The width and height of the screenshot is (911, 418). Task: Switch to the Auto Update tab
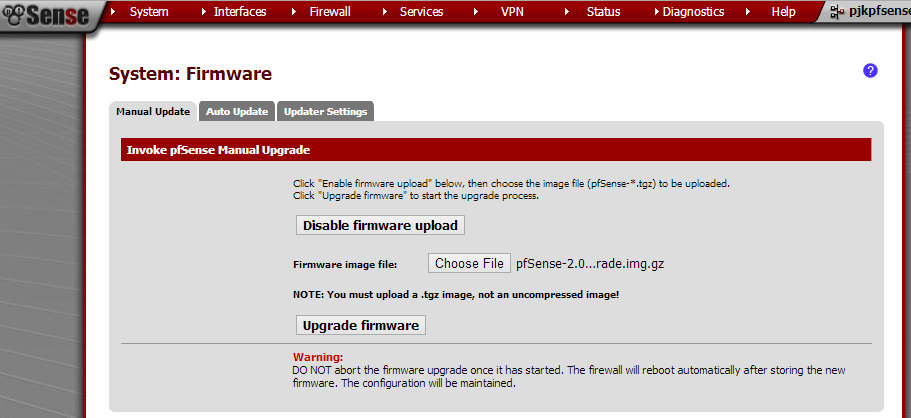pyautogui.click(x=237, y=111)
